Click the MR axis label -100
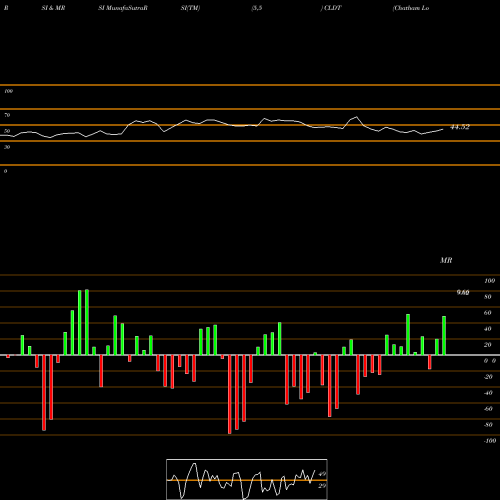Viewport: 500px width, 500px height. coord(490,441)
